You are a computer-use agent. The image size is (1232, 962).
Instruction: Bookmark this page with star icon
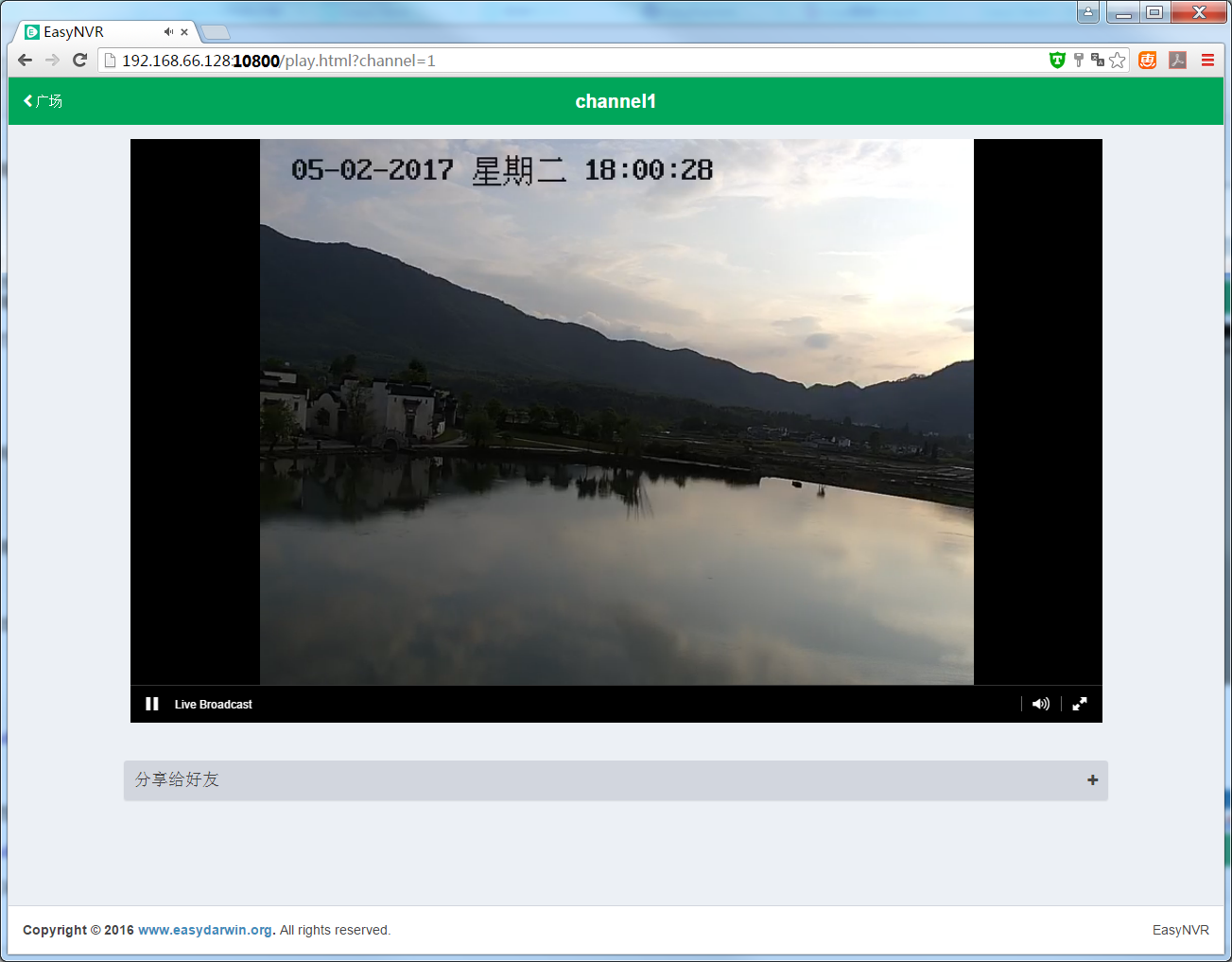pyautogui.click(x=1118, y=61)
